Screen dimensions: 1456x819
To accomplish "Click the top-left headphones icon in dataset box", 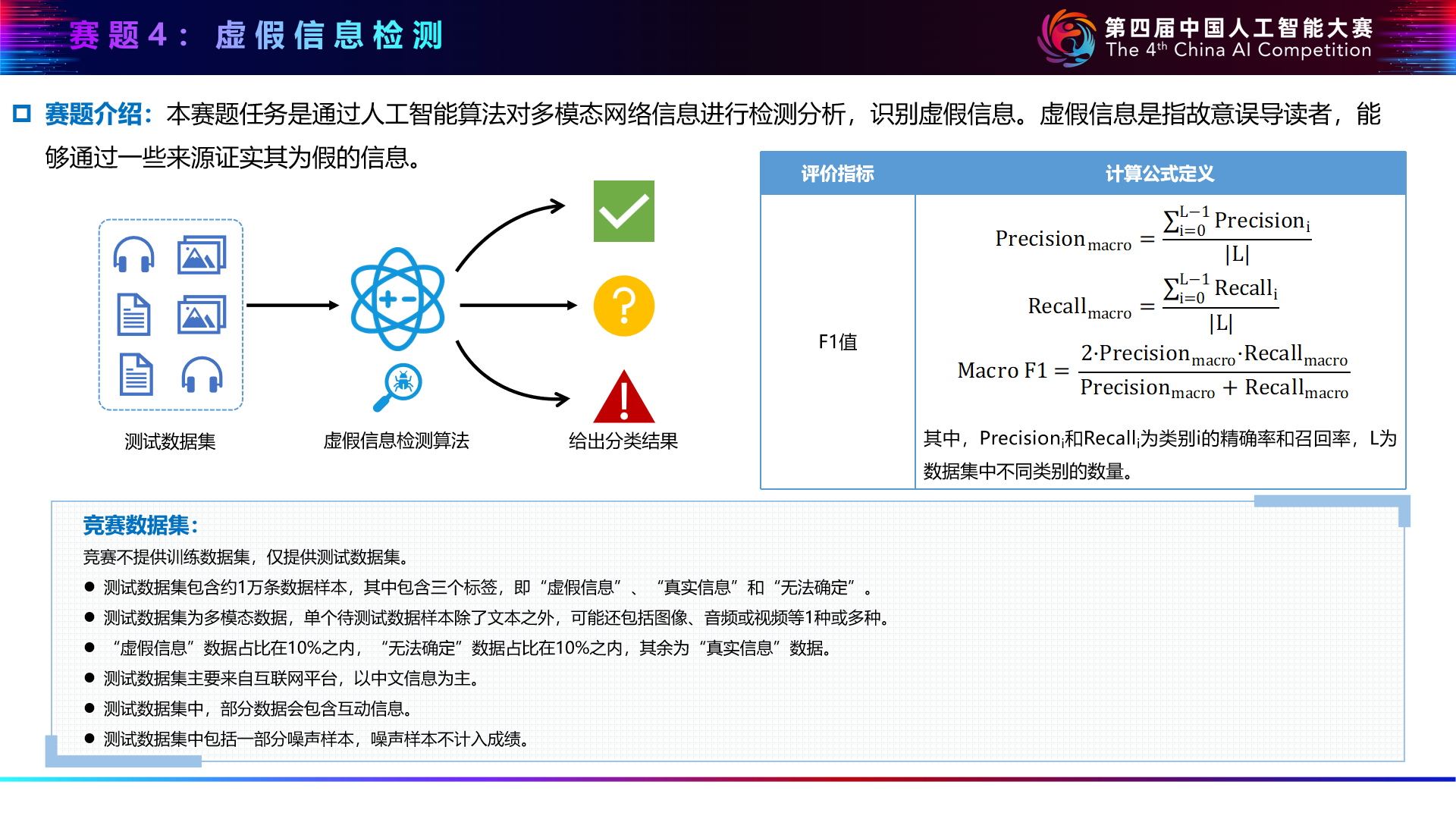I will click(x=134, y=255).
